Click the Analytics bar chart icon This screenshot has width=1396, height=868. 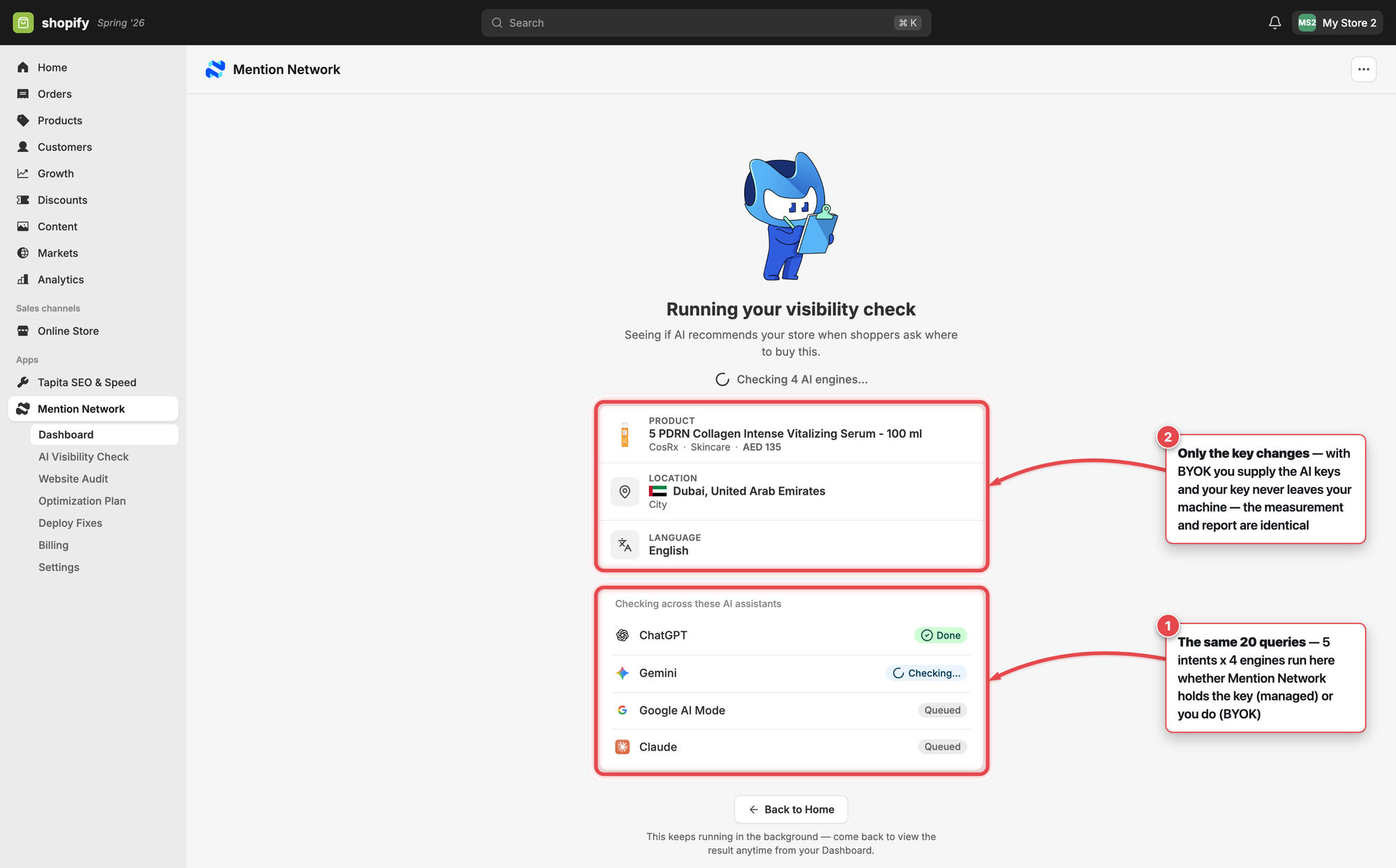tap(23, 280)
